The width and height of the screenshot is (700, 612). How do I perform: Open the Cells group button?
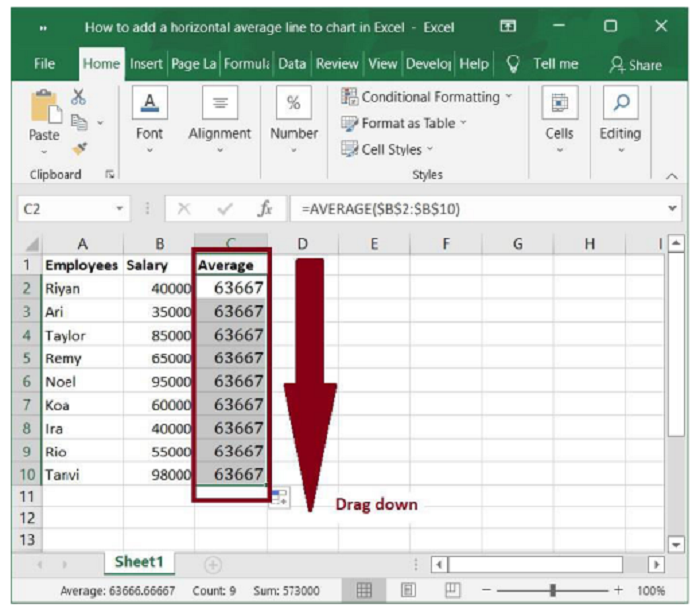pos(559,103)
